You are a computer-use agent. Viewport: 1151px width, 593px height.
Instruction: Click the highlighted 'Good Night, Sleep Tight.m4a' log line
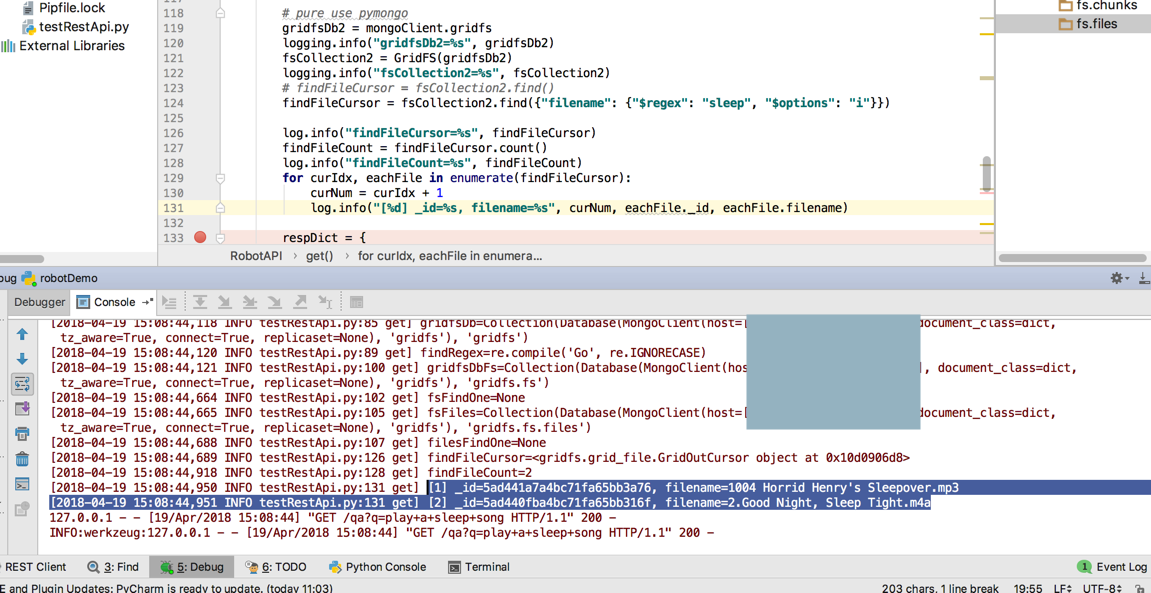coord(490,503)
